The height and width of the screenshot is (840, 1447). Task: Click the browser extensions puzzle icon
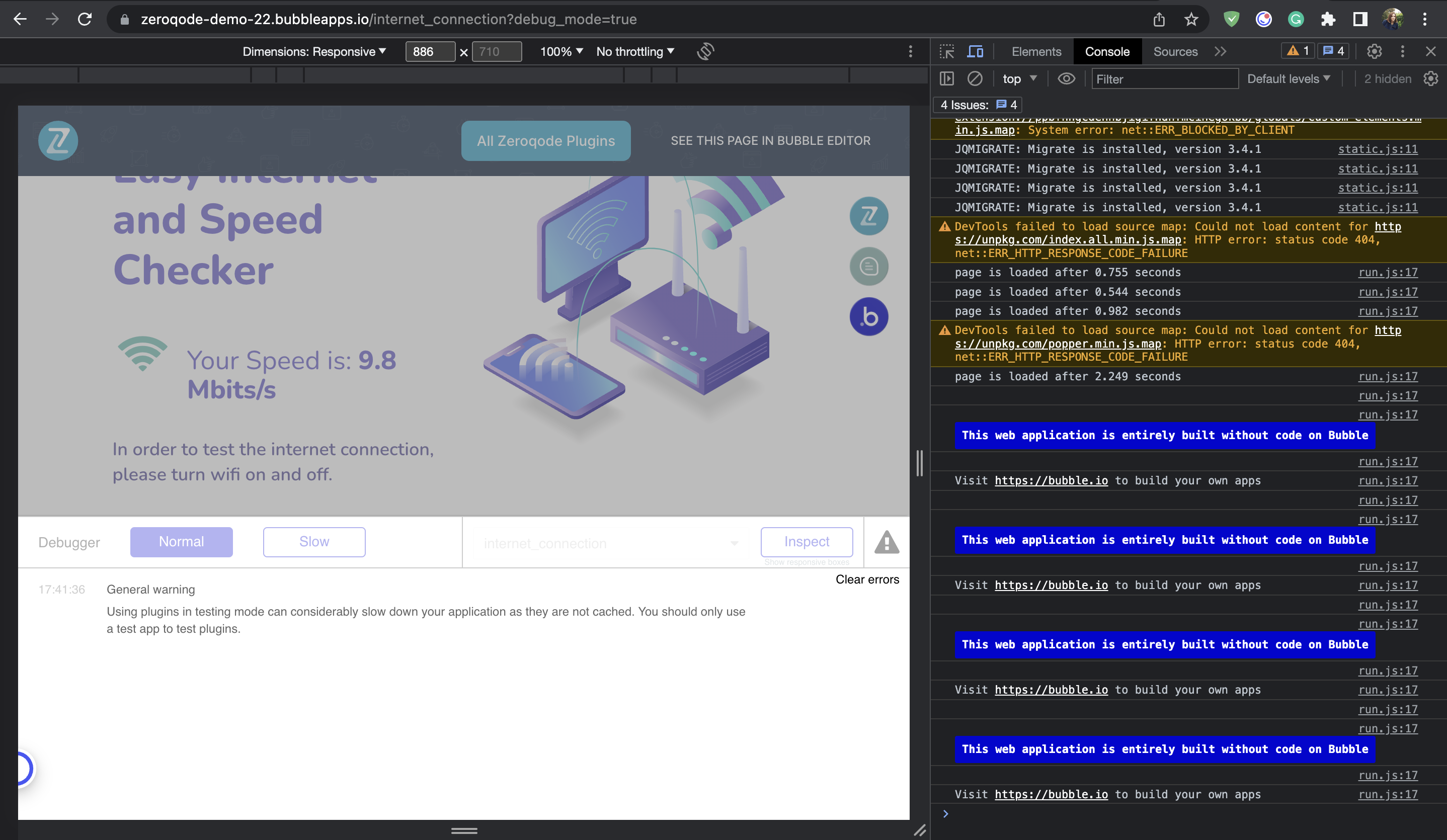pos(1329,19)
